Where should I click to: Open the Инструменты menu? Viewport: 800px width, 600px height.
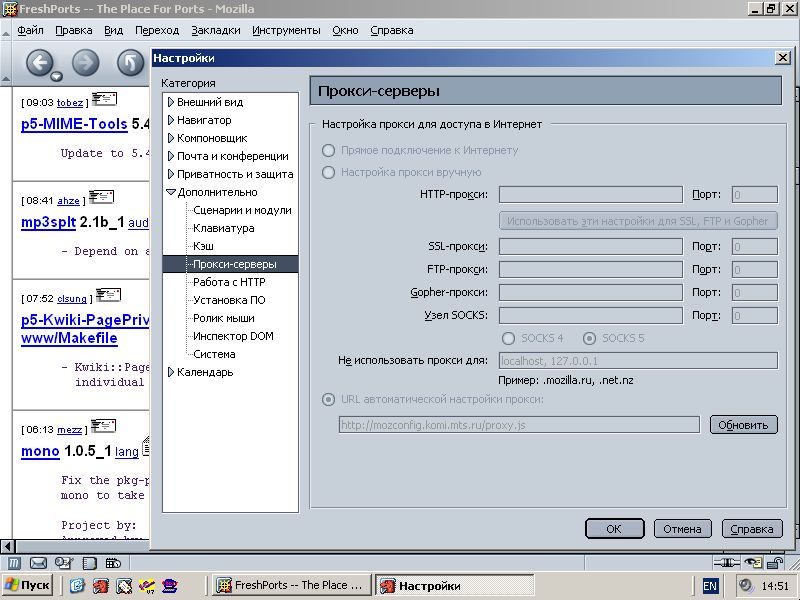tap(286, 30)
